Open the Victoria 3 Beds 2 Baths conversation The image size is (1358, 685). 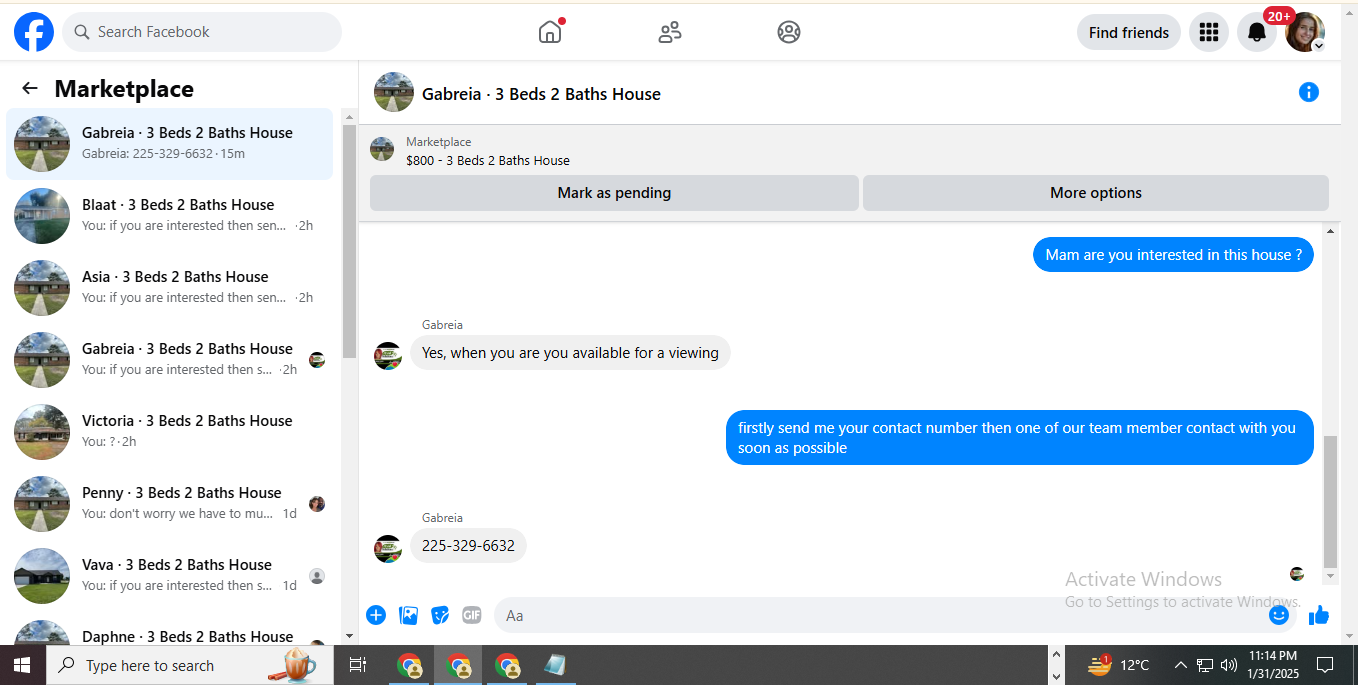pyautogui.click(x=170, y=432)
